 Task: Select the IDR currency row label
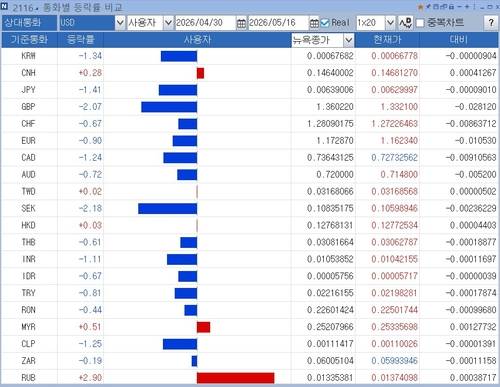click(28, 276)
